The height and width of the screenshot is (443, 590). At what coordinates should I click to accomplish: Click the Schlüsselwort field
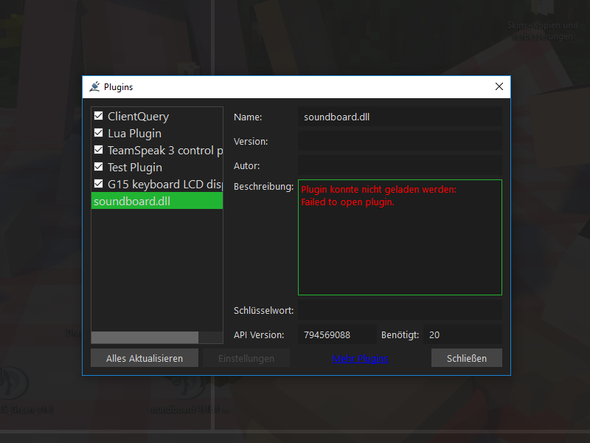(400, 310)
